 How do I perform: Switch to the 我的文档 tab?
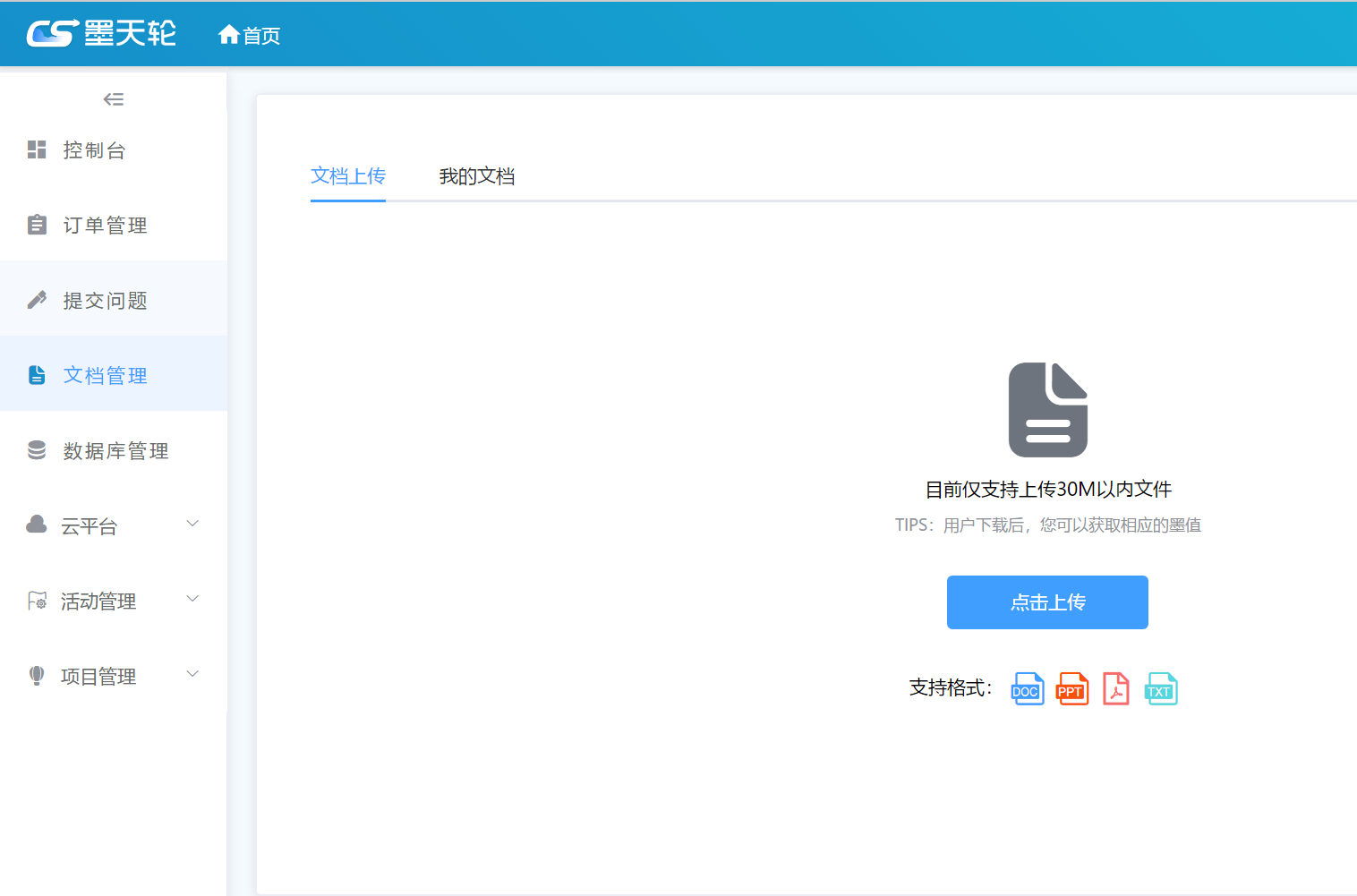476,176
